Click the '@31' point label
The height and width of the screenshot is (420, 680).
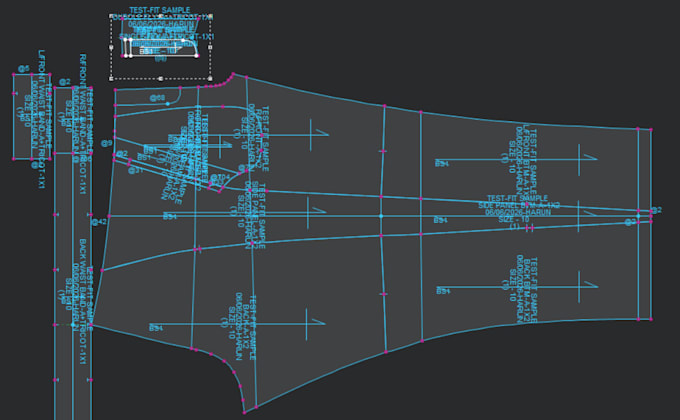(135, 171)
